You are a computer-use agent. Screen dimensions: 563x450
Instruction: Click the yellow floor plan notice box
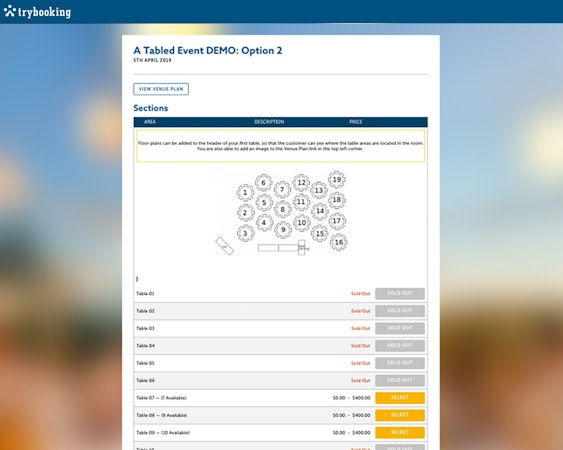point(280,146)
